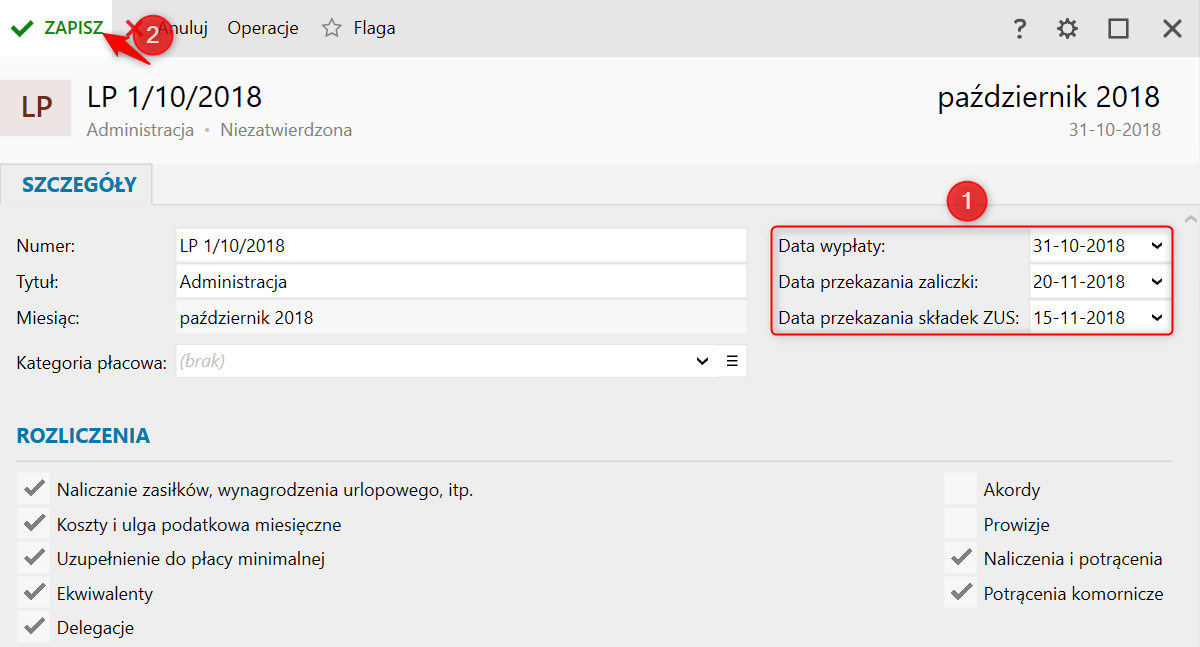Click into the Numer text field

point(460,245)
